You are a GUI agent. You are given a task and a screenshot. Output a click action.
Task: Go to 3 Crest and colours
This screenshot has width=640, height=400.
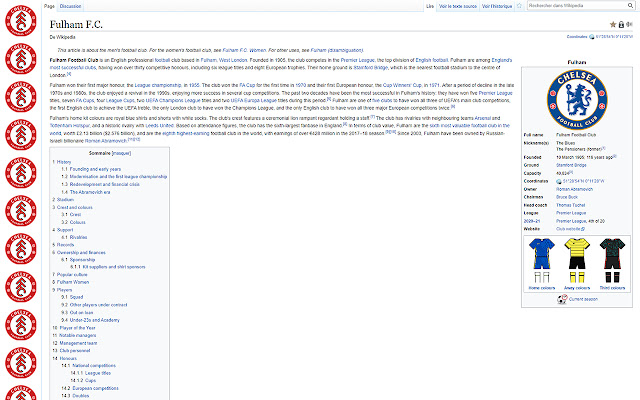pos(72,207)
